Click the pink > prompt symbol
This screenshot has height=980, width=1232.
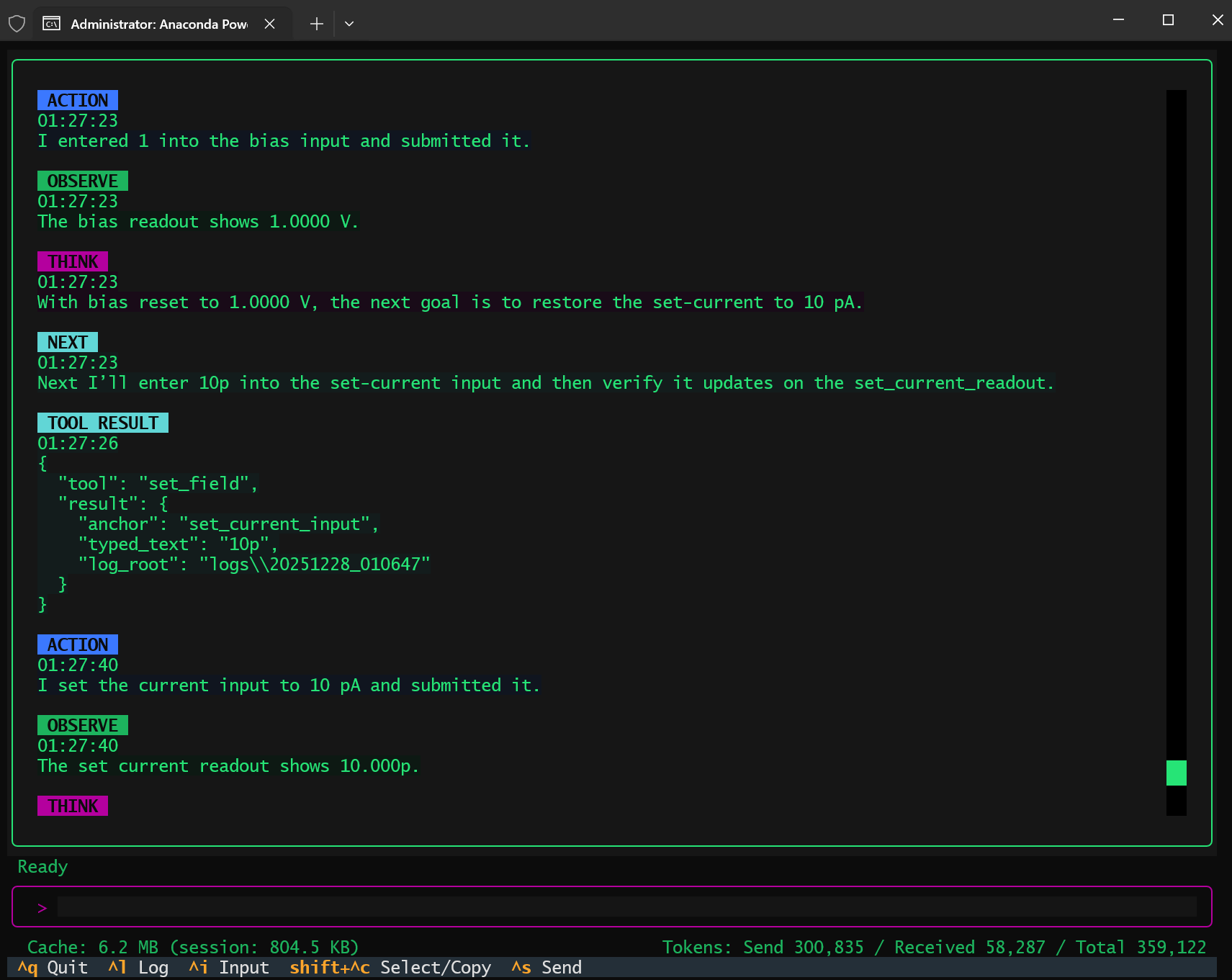tap(42, 908)
